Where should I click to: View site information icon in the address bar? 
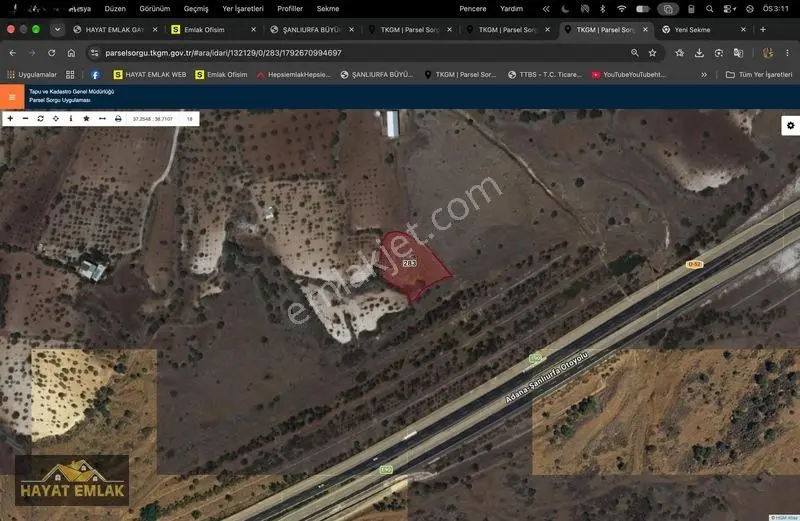point(94,53)
